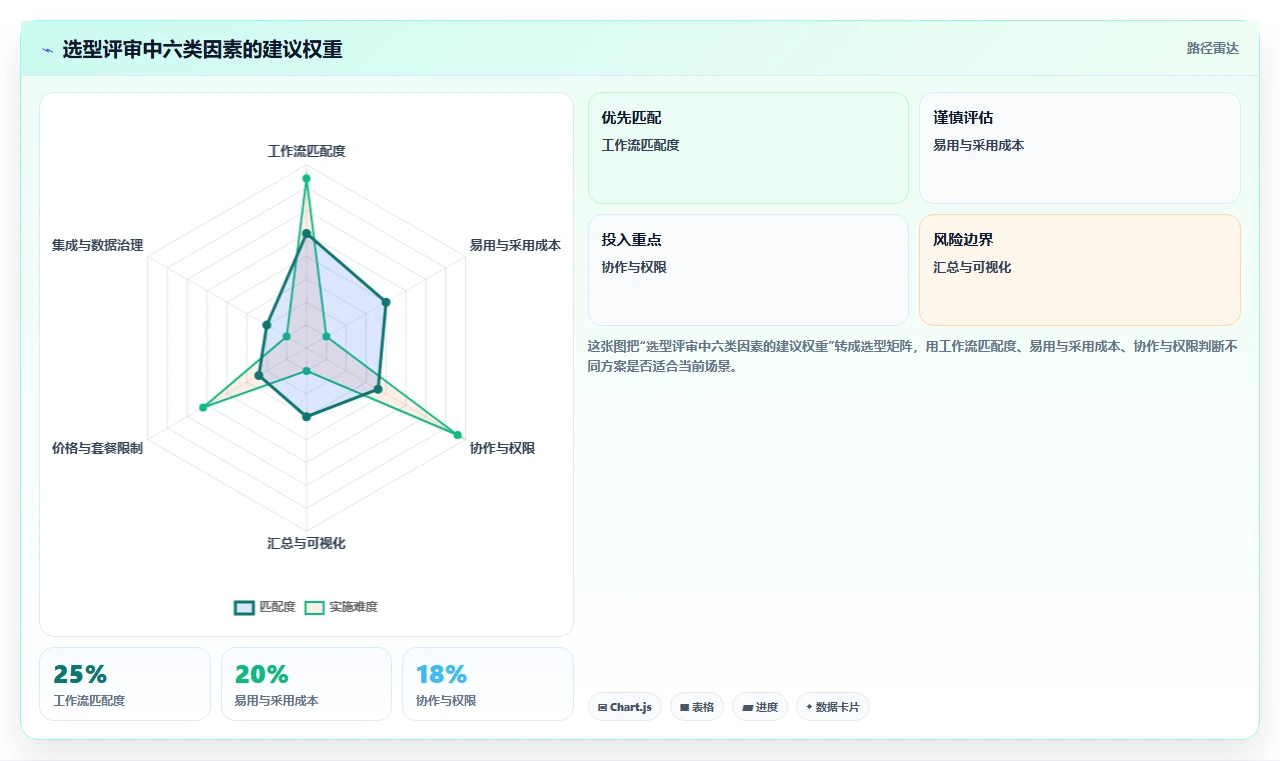This screenshot has height=761, width=1280.
Task: Click the 匹配度 data point at 集成与数据治理
Action: 266,325
